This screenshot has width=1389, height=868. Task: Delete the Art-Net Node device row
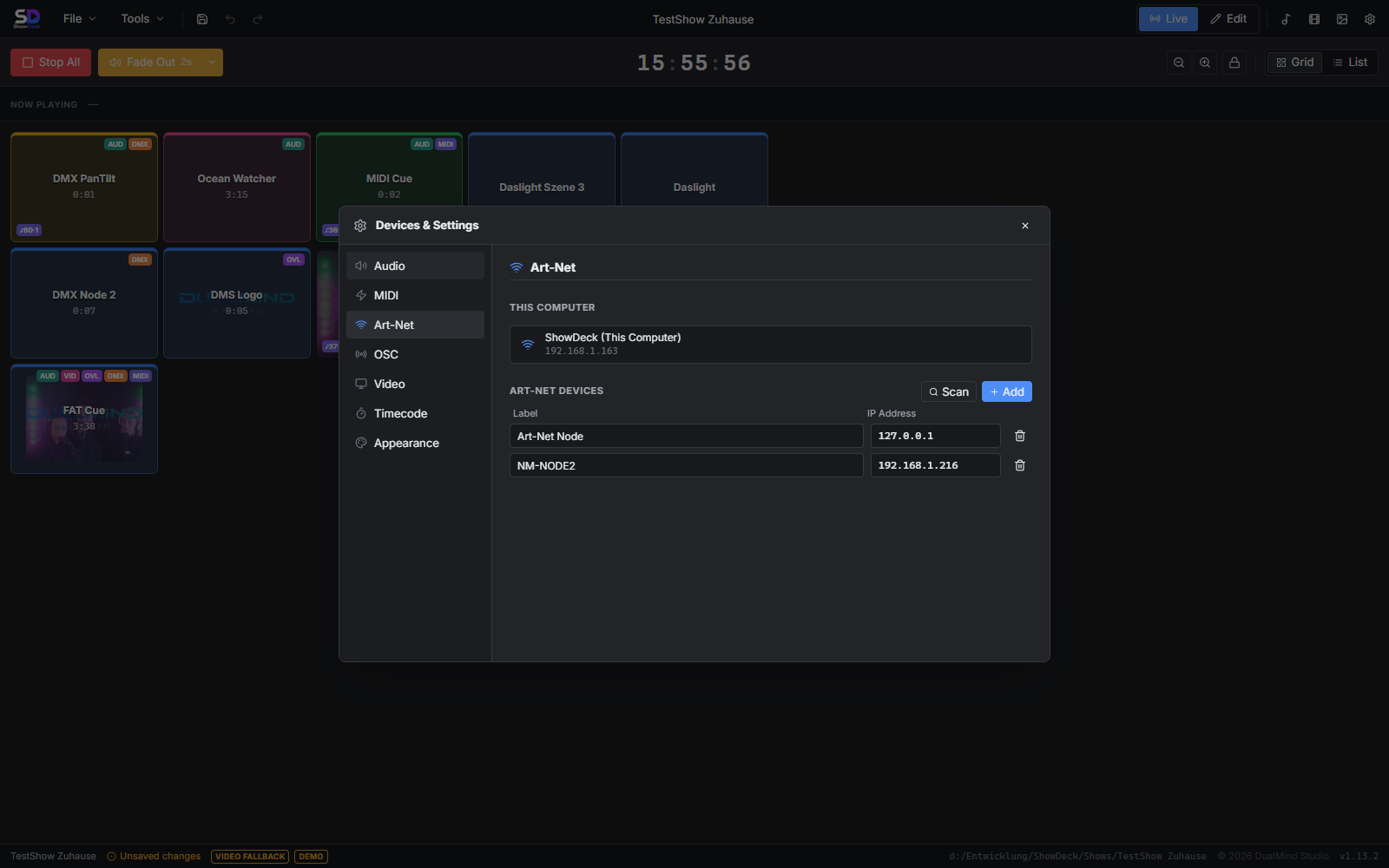[x=1020, y=436]
